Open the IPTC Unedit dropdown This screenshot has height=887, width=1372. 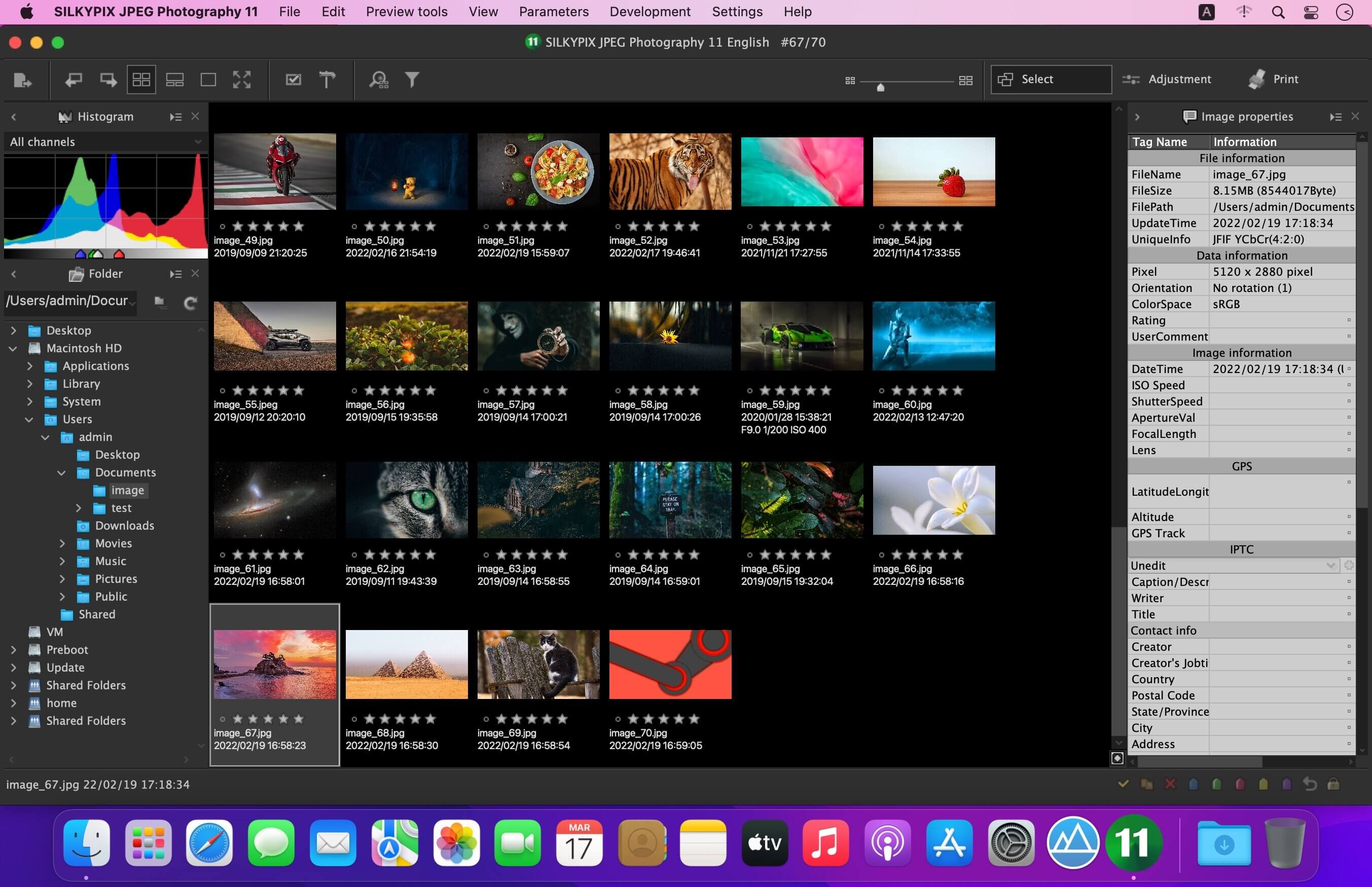(x=1233, y=566)
